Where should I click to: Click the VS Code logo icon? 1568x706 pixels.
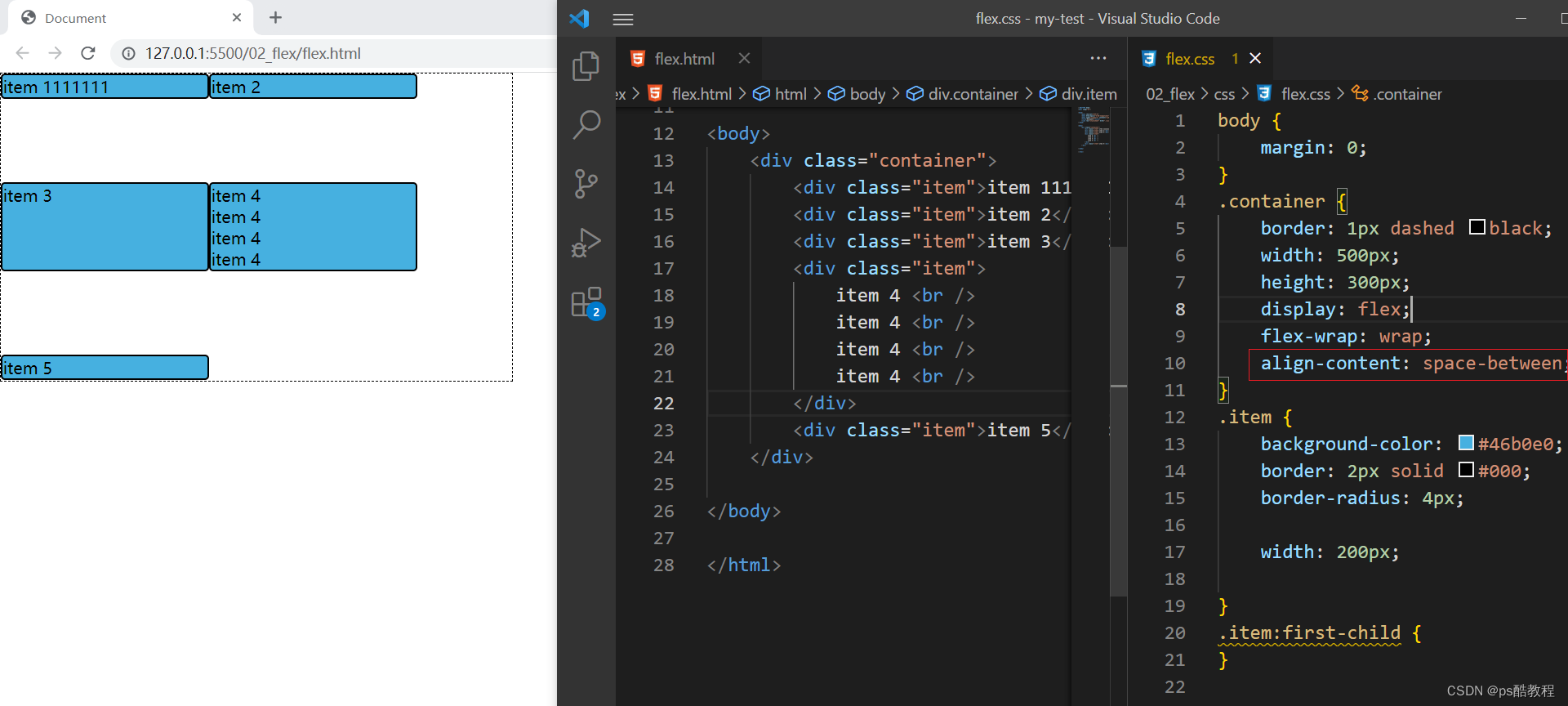(x=580, y=18)
